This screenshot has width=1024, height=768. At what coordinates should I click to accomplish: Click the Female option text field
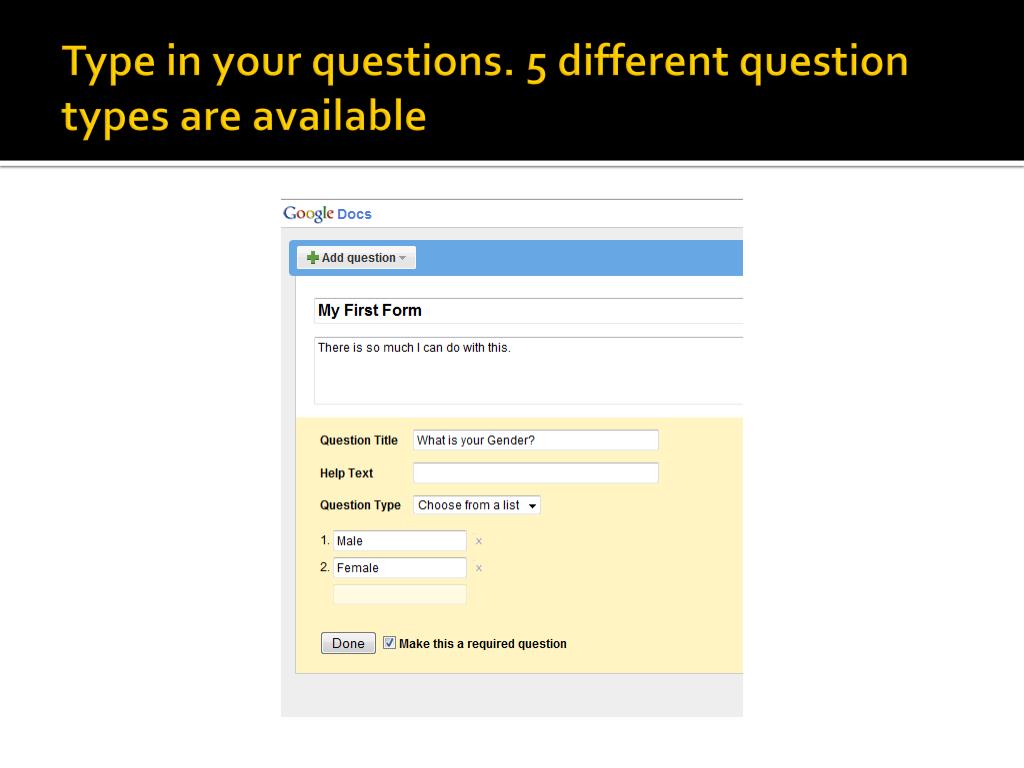[400, 568]
